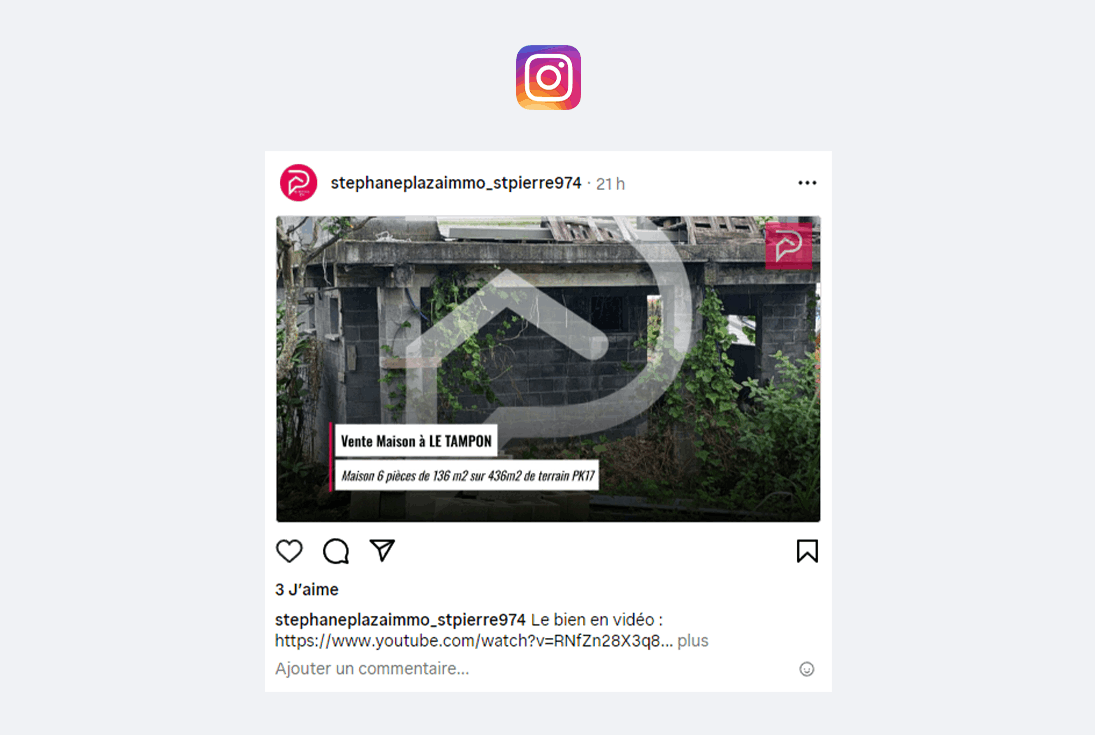Image resolution: width=1095 pixels, height=735 pixels.
Task: Expand caption with plus link
Action: [693, 641]
